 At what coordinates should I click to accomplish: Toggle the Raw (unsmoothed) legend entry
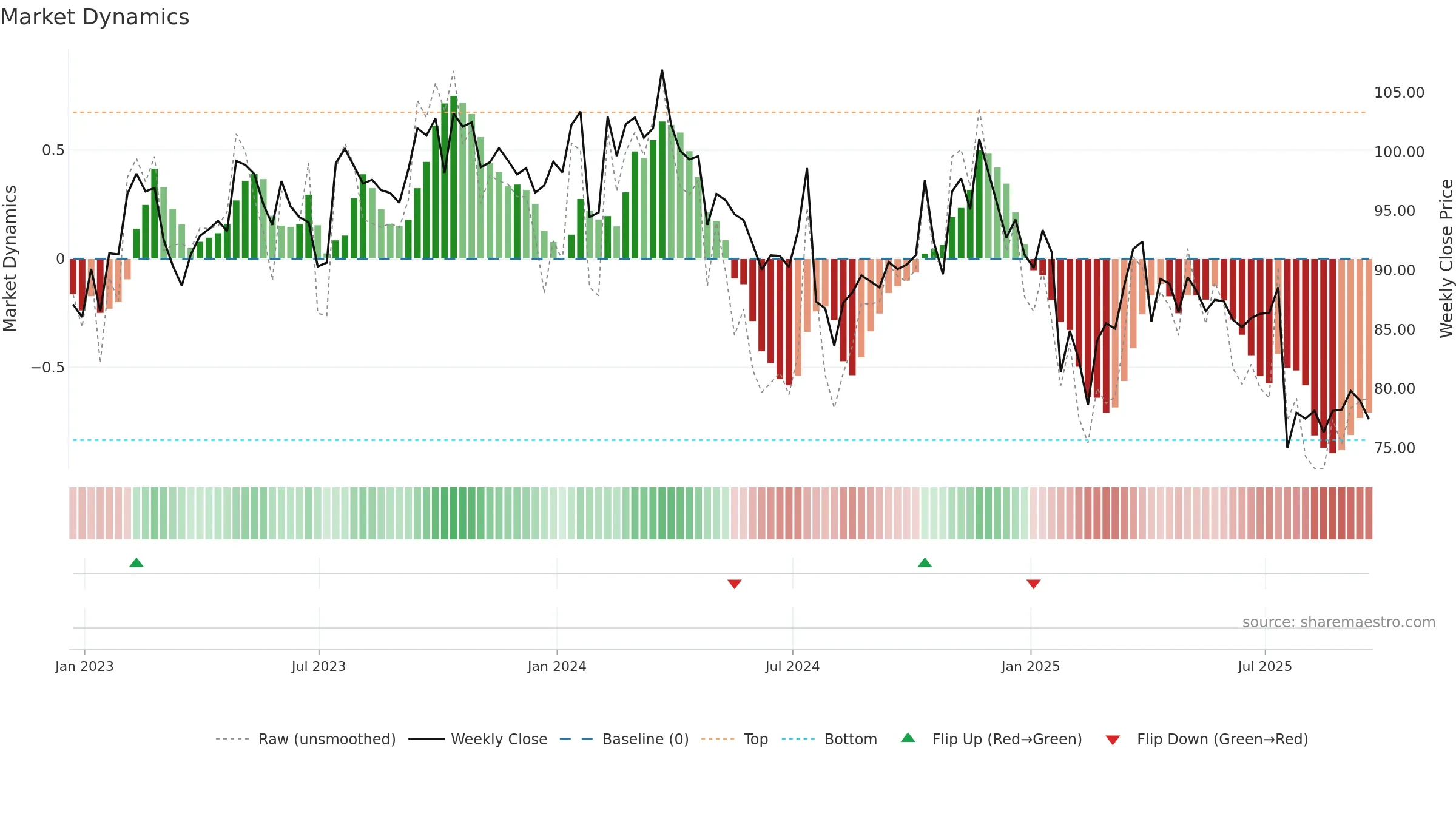(305, 739)
